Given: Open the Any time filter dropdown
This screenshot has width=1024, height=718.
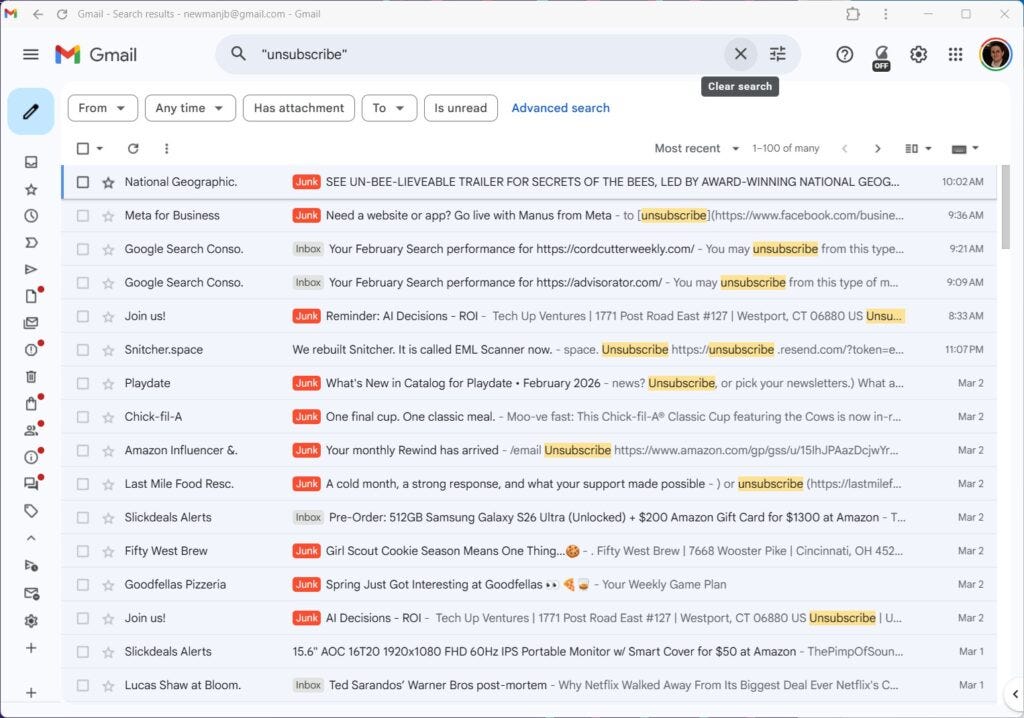Looking at the screenshot, I should (x=190, y=108).
